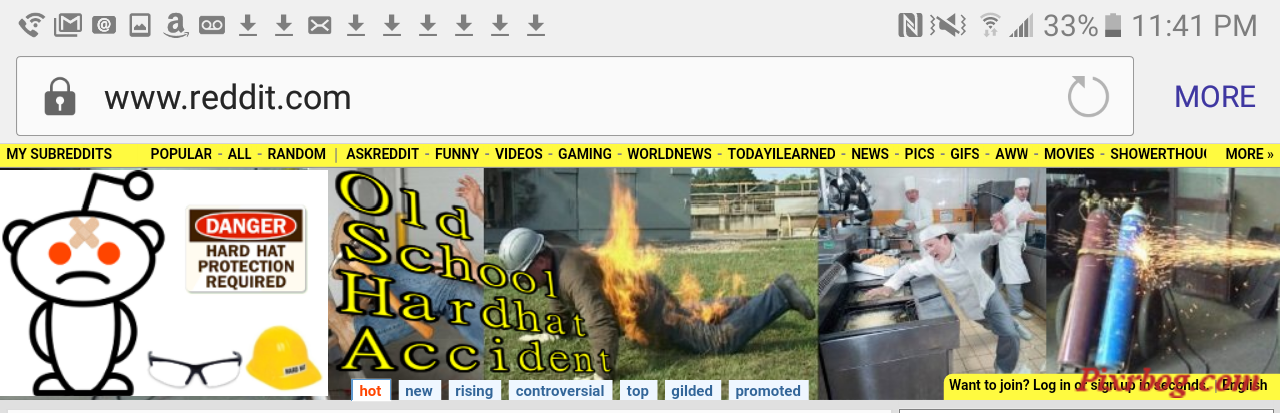The image size is (1280, 413).
Task: Visit FUNNY subreddit link
Action: tap(457, 154)
